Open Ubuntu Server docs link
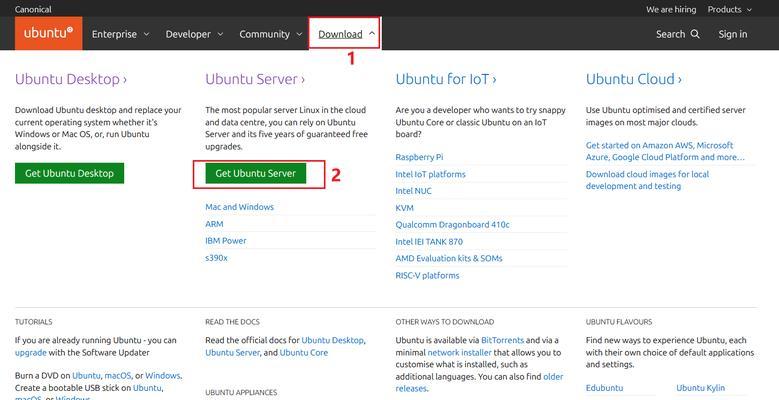This screenshot has width=779, height=400. click(233, 353)
